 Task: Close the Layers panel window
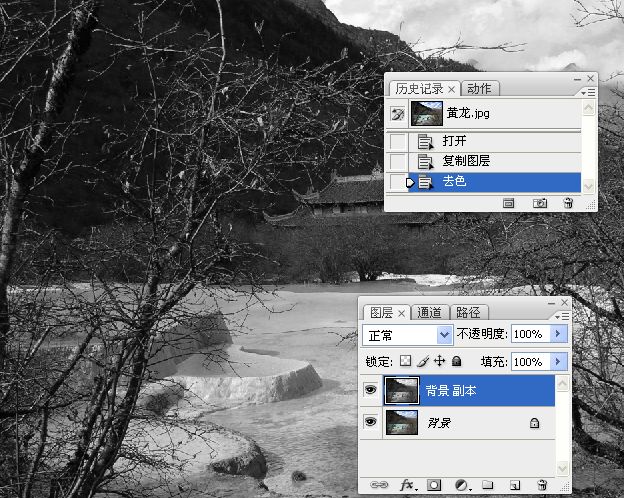click(565, 303)
